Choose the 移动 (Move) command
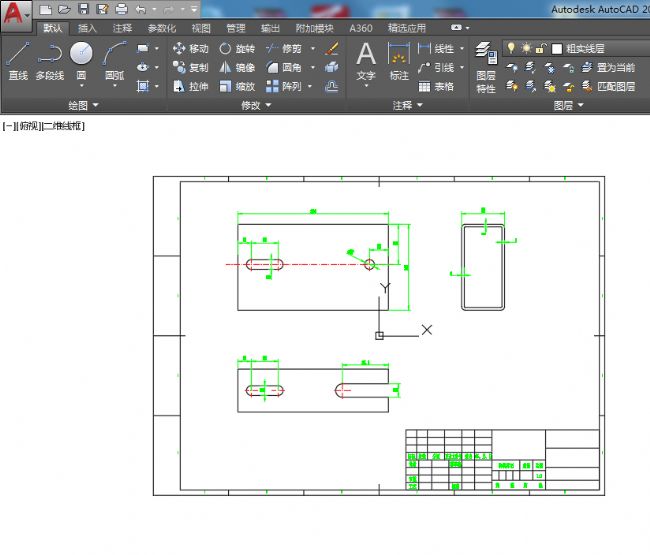The height and width of the screenshot is (555, 650). [x=190, y=48]
